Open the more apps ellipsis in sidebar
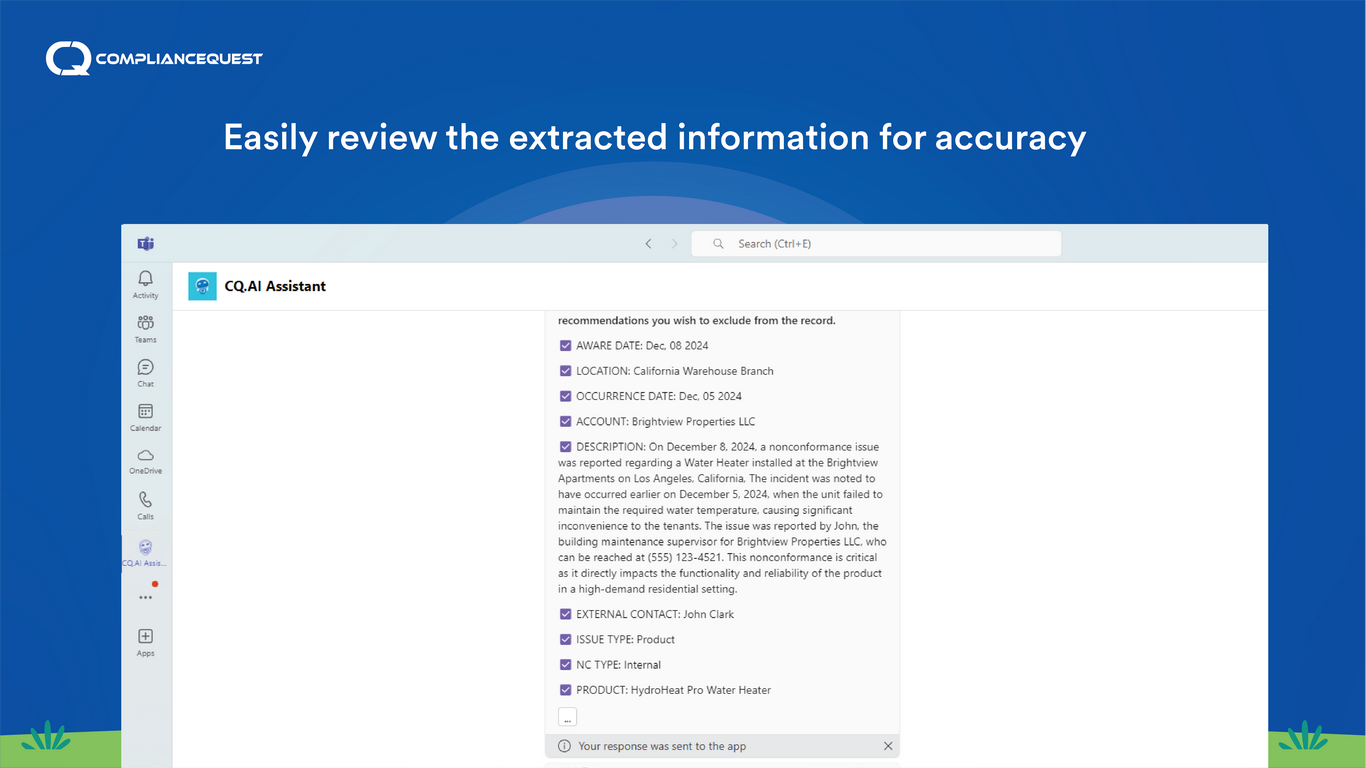The height and width of the screenshot is (768, 1366). pos(146,597)
